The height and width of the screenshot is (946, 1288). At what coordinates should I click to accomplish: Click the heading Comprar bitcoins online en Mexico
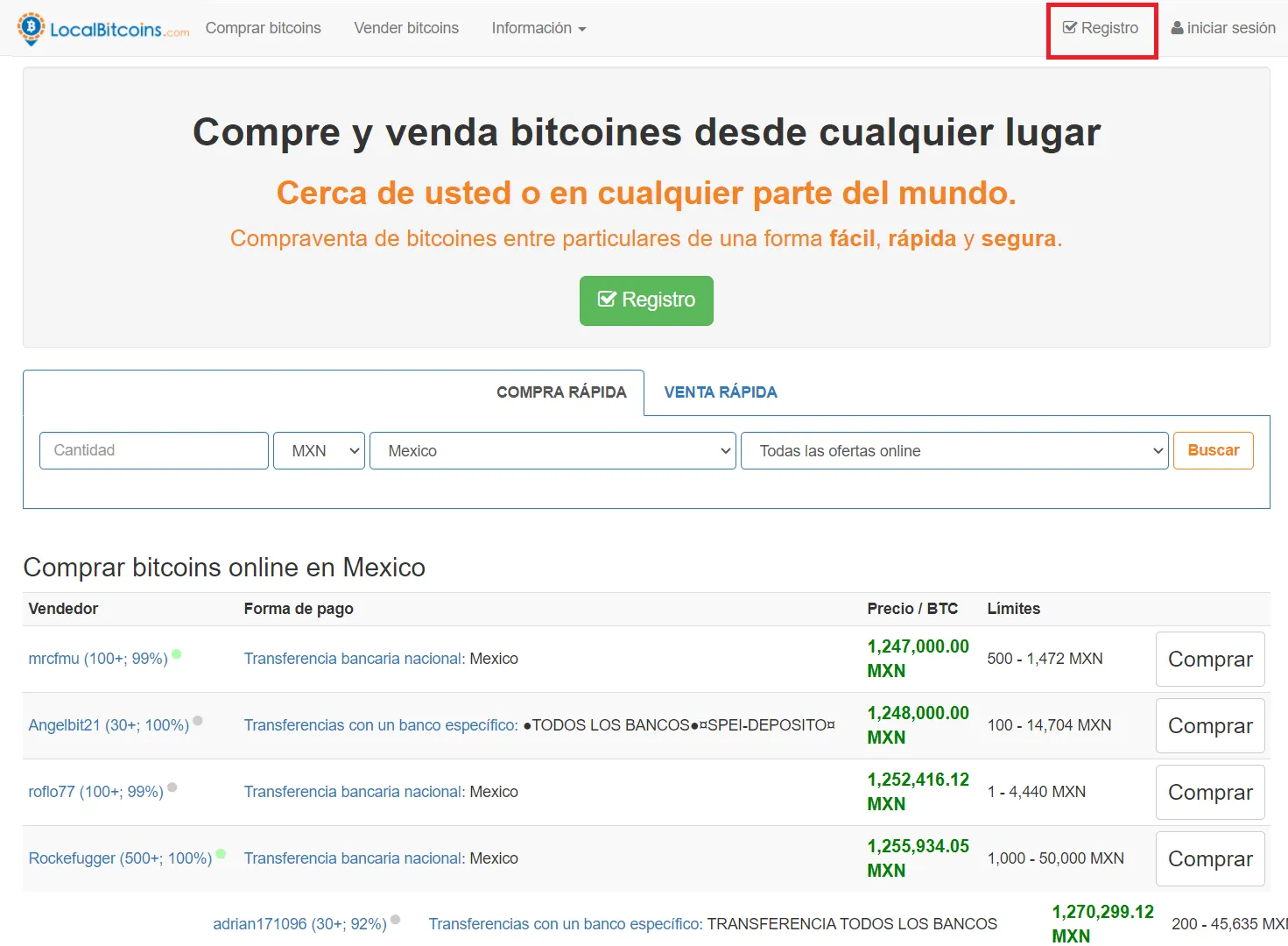(x=224, y=568)
